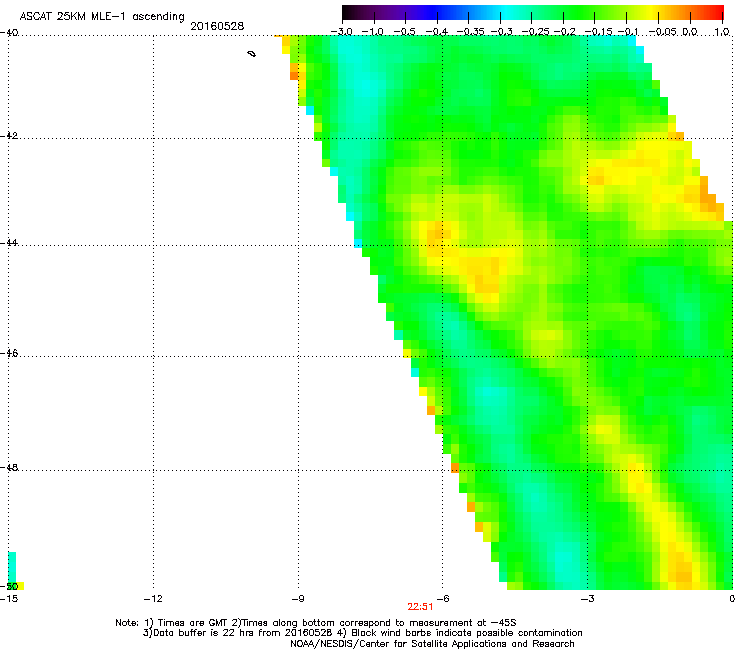Click the title 'ASCAT 25KM MLE-1 ascending'

pyautogui.click(x=102, y=17)
